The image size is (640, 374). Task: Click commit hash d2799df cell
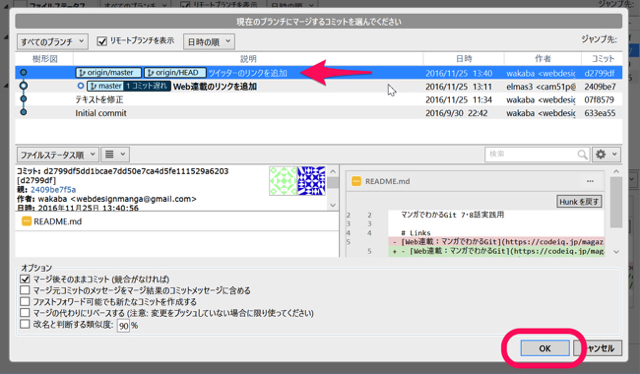(599, 73)
